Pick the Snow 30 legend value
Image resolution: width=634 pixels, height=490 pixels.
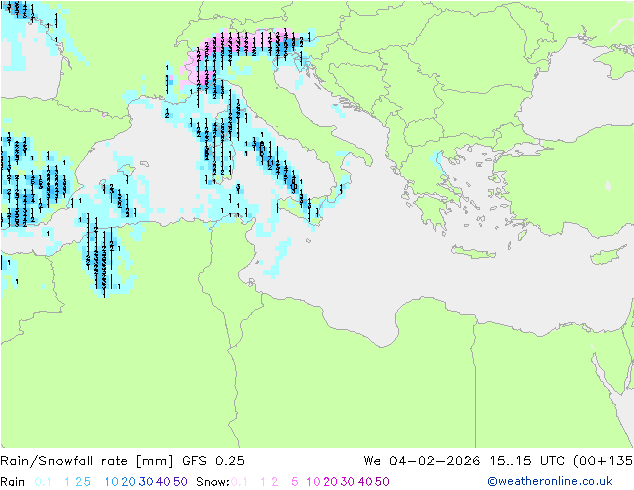[348, 482]
